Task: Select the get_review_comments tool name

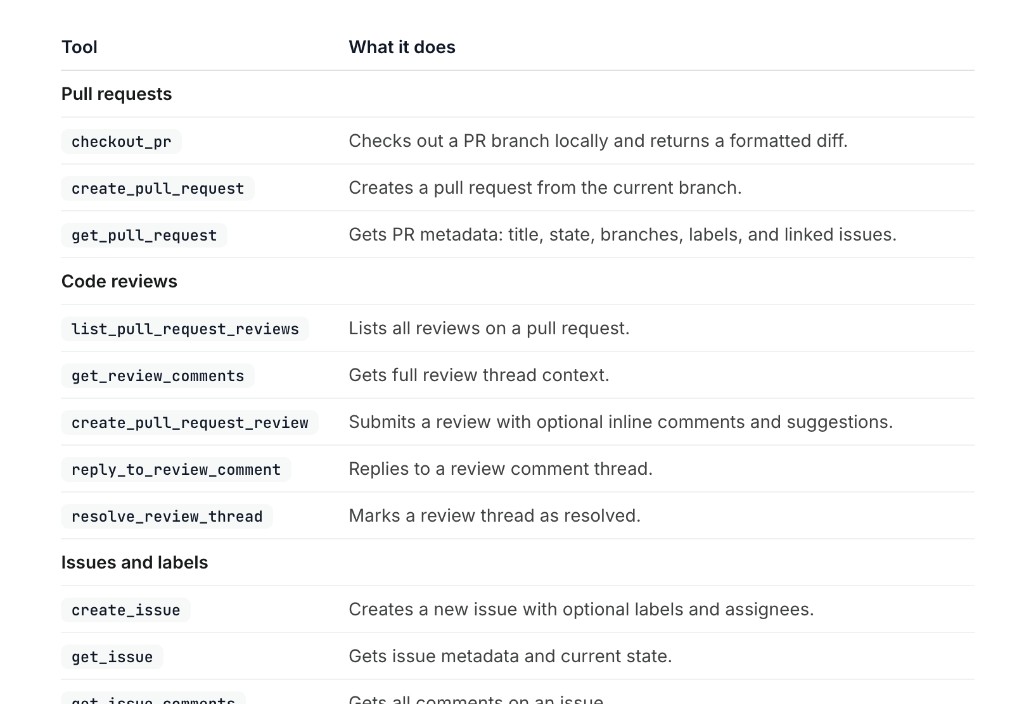Action: tap(157, 376)
